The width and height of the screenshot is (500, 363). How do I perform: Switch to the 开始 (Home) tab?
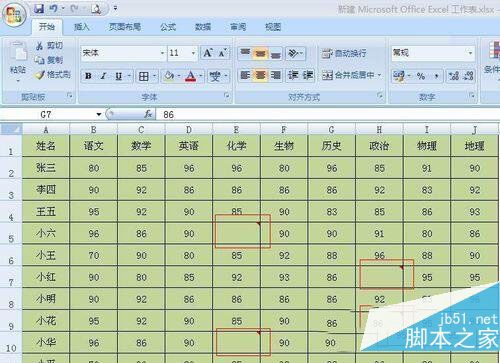pyautogui.click(x=47, y=27)
